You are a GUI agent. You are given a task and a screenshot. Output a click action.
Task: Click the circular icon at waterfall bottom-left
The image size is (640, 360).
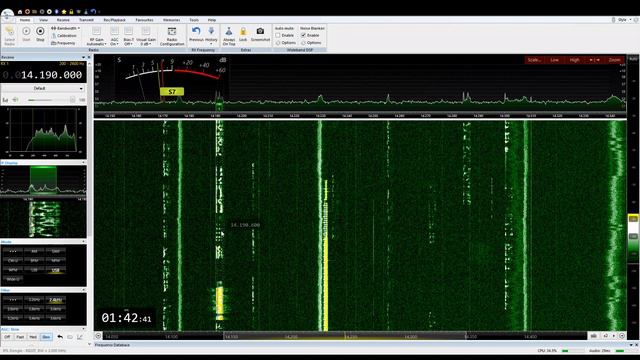[x=98, y=336]
